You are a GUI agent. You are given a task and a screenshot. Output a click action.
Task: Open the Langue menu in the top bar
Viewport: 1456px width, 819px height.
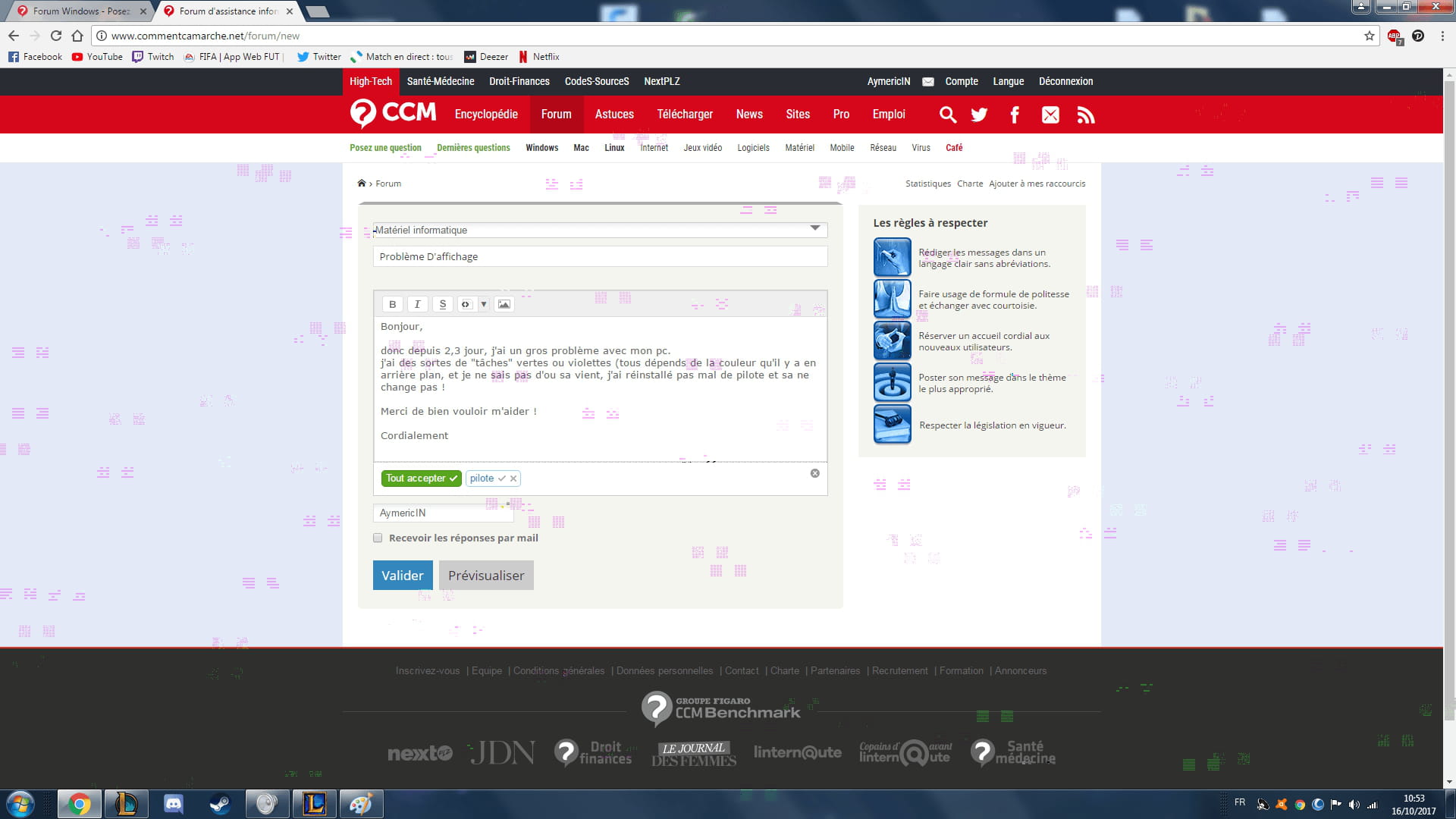[1008, 82]
